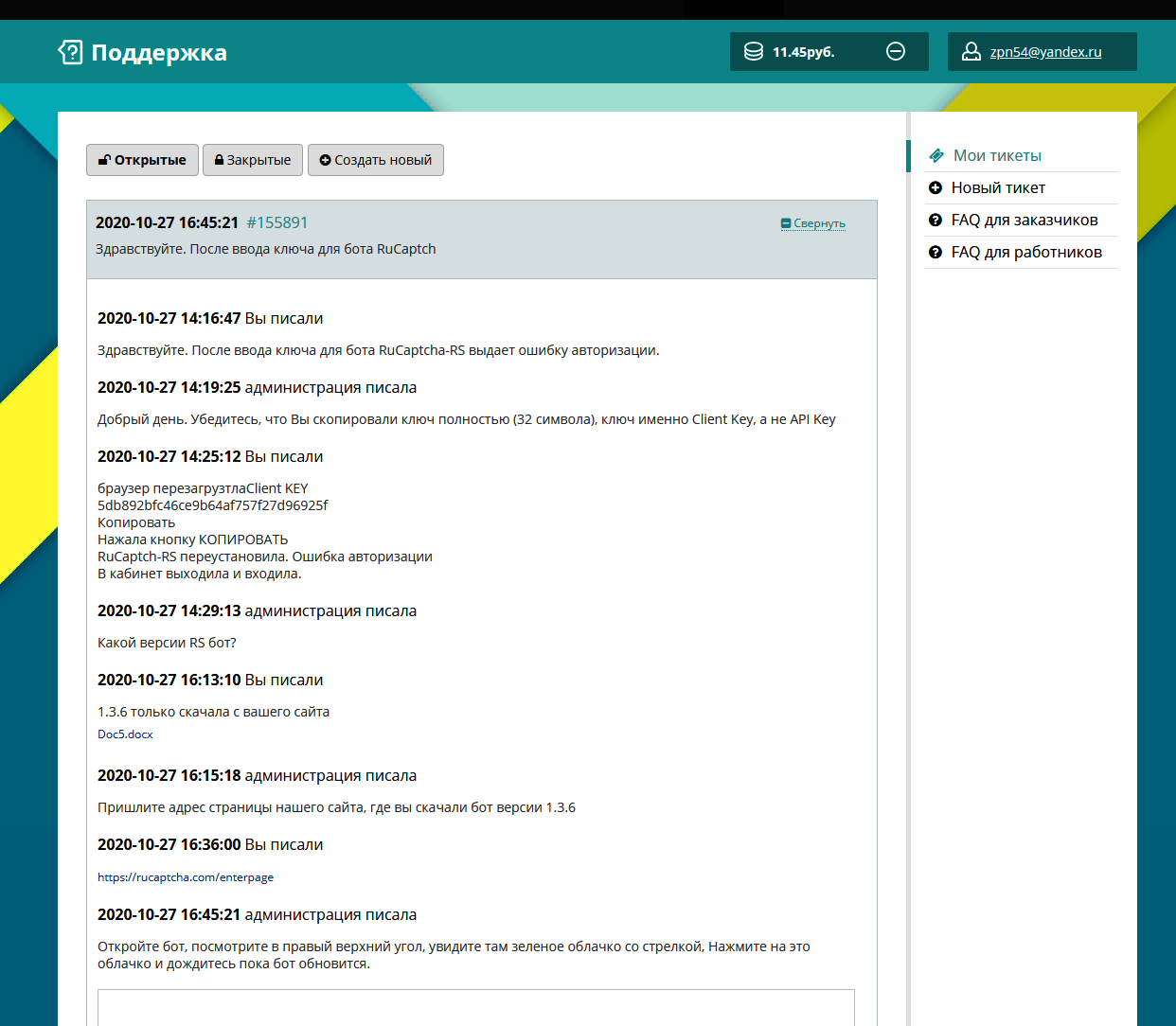1176x1026 pixels.
Task: Open FAQ для заказчиков menu item
Action: tap(1025, 220)
